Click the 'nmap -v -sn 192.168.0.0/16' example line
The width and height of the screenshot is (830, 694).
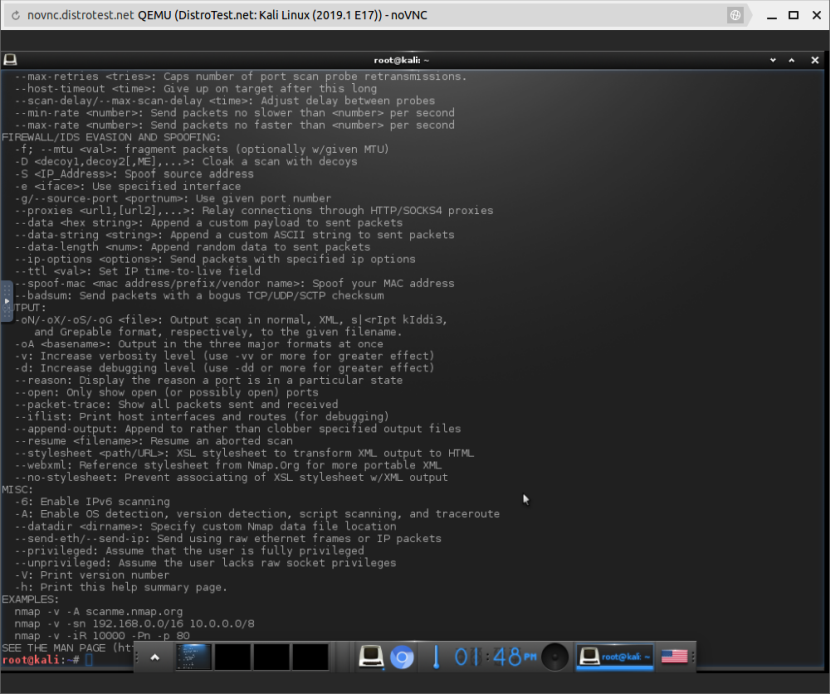(134, 624)
